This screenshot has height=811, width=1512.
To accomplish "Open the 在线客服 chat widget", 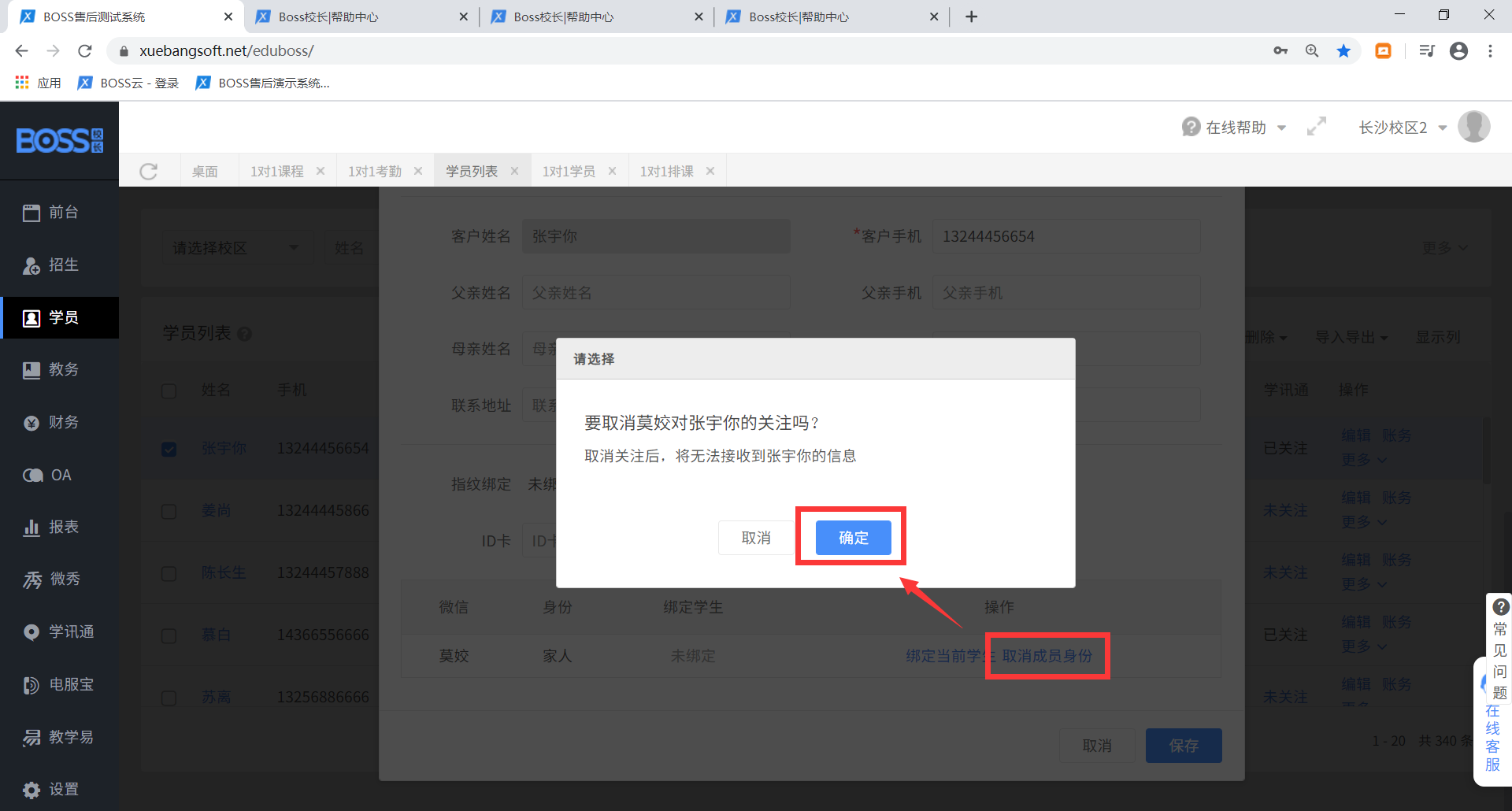I will point(1492,738).
